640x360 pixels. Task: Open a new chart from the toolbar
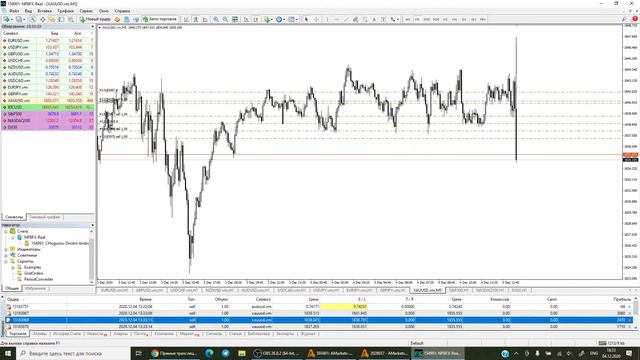click(6, 19)
